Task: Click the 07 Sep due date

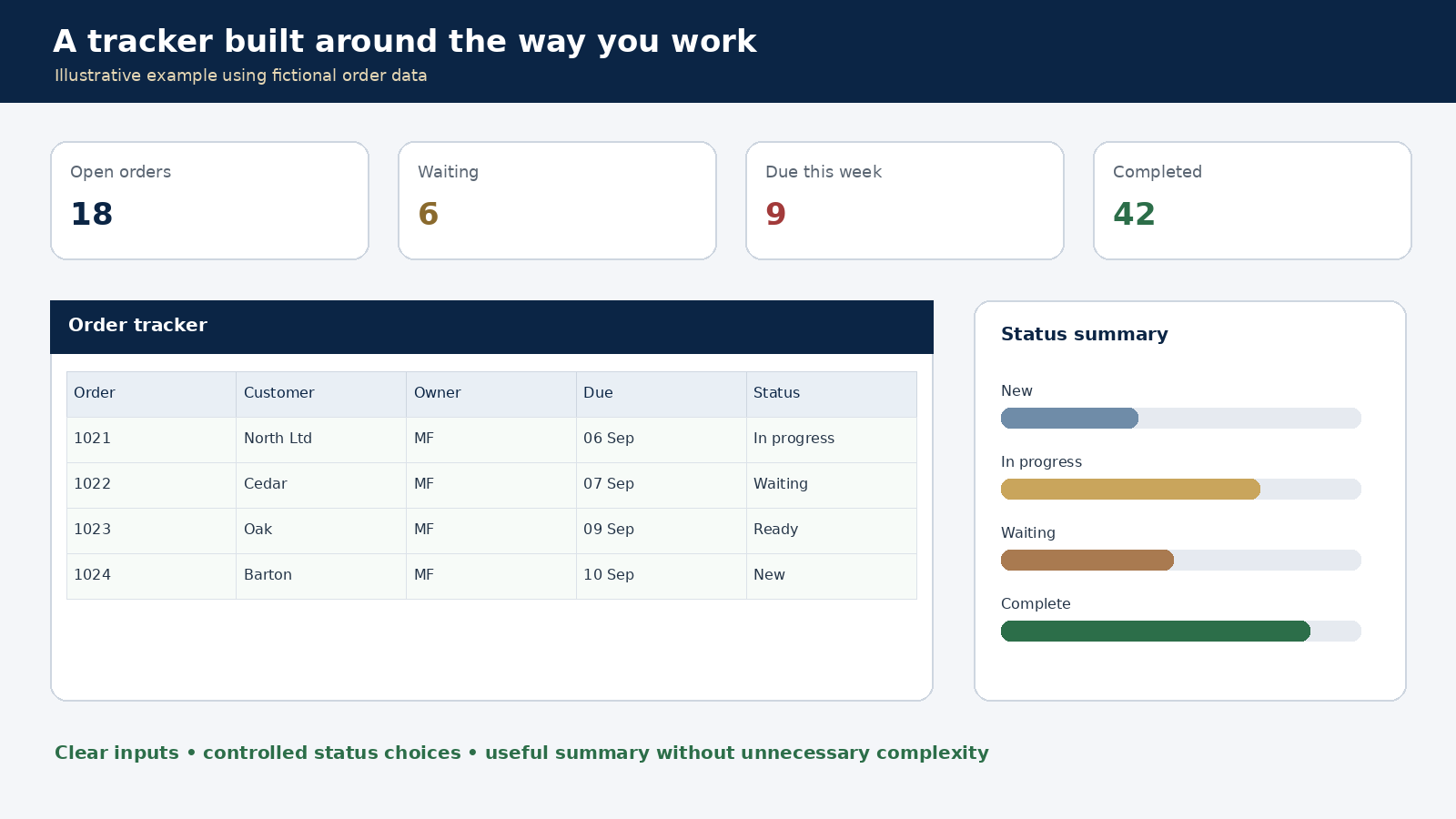Action: (x=662, y=485)
